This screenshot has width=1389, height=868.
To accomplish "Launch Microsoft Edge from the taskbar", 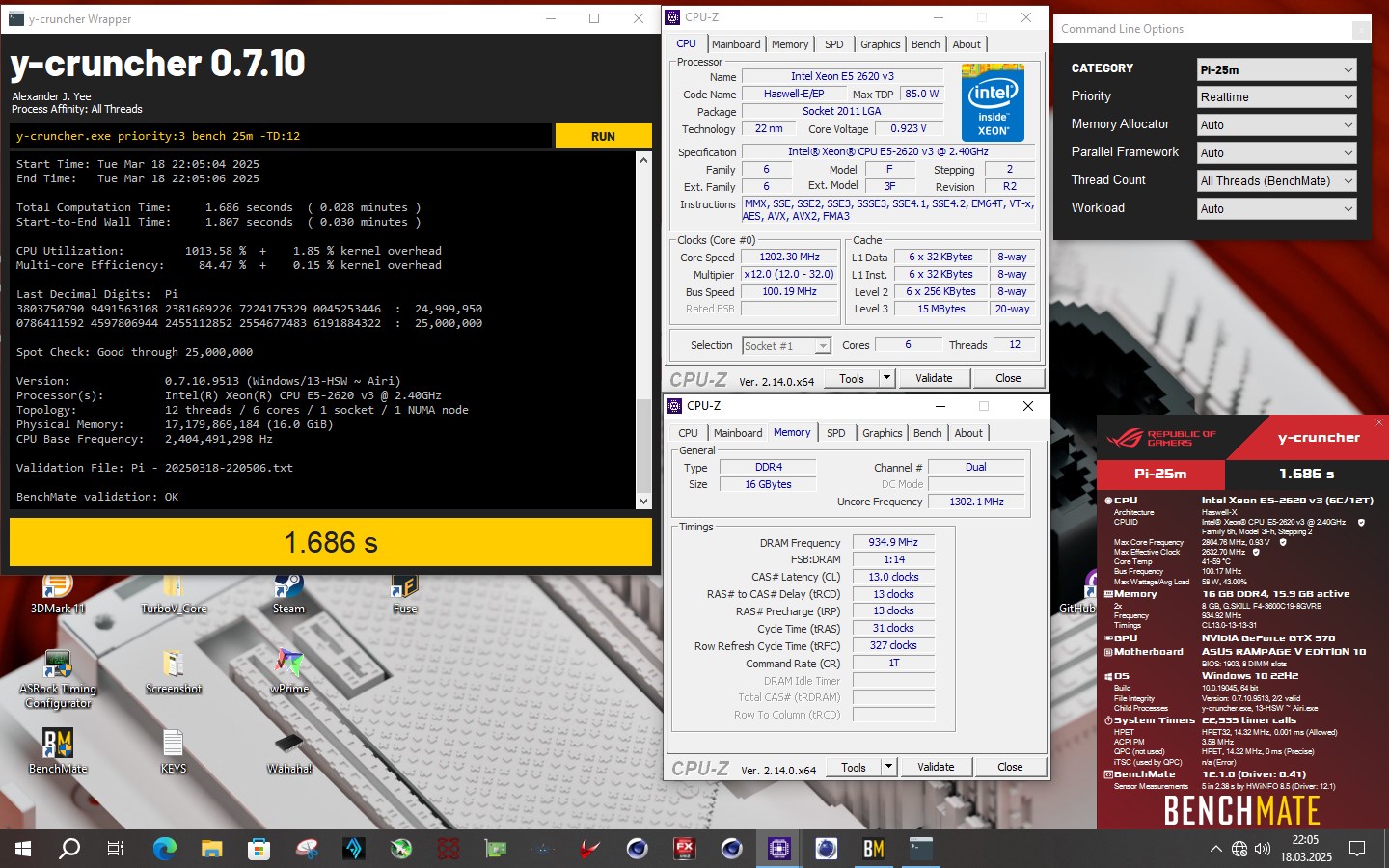I will pyautogui.click(x=165, y=849).
